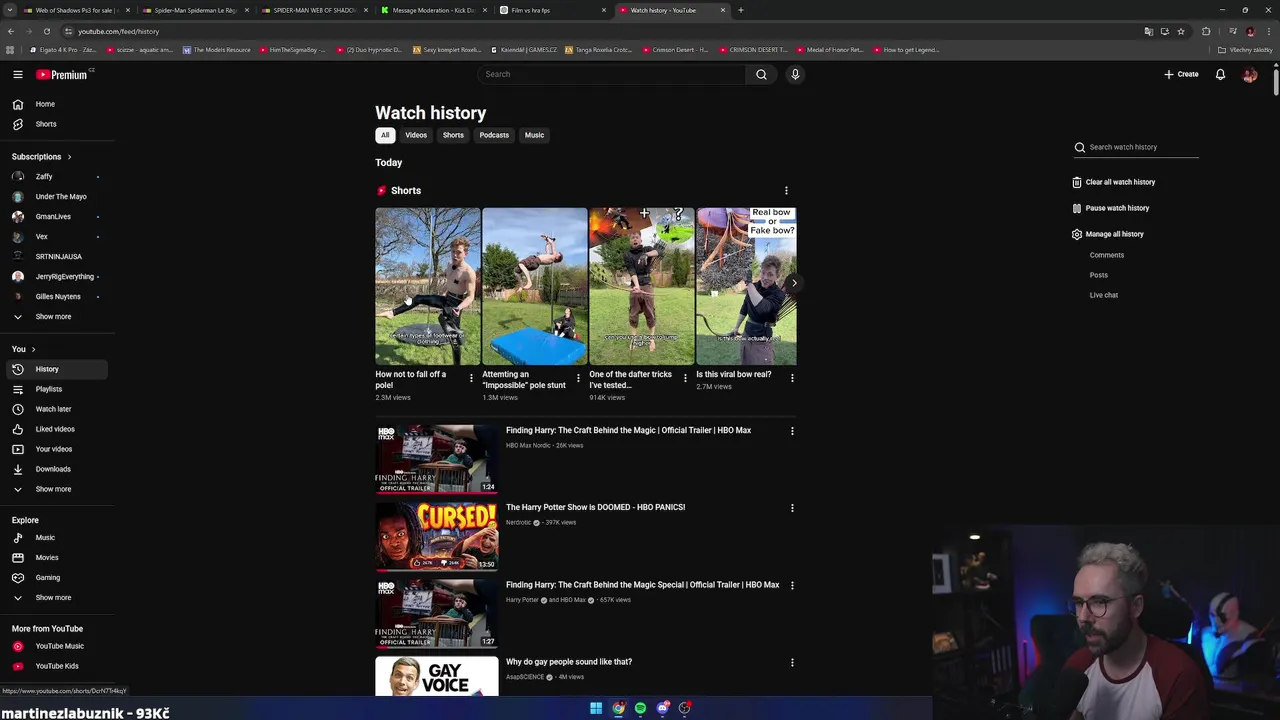Click the search magnifier button
This screenshot has width=1280, height=720.
761,74
